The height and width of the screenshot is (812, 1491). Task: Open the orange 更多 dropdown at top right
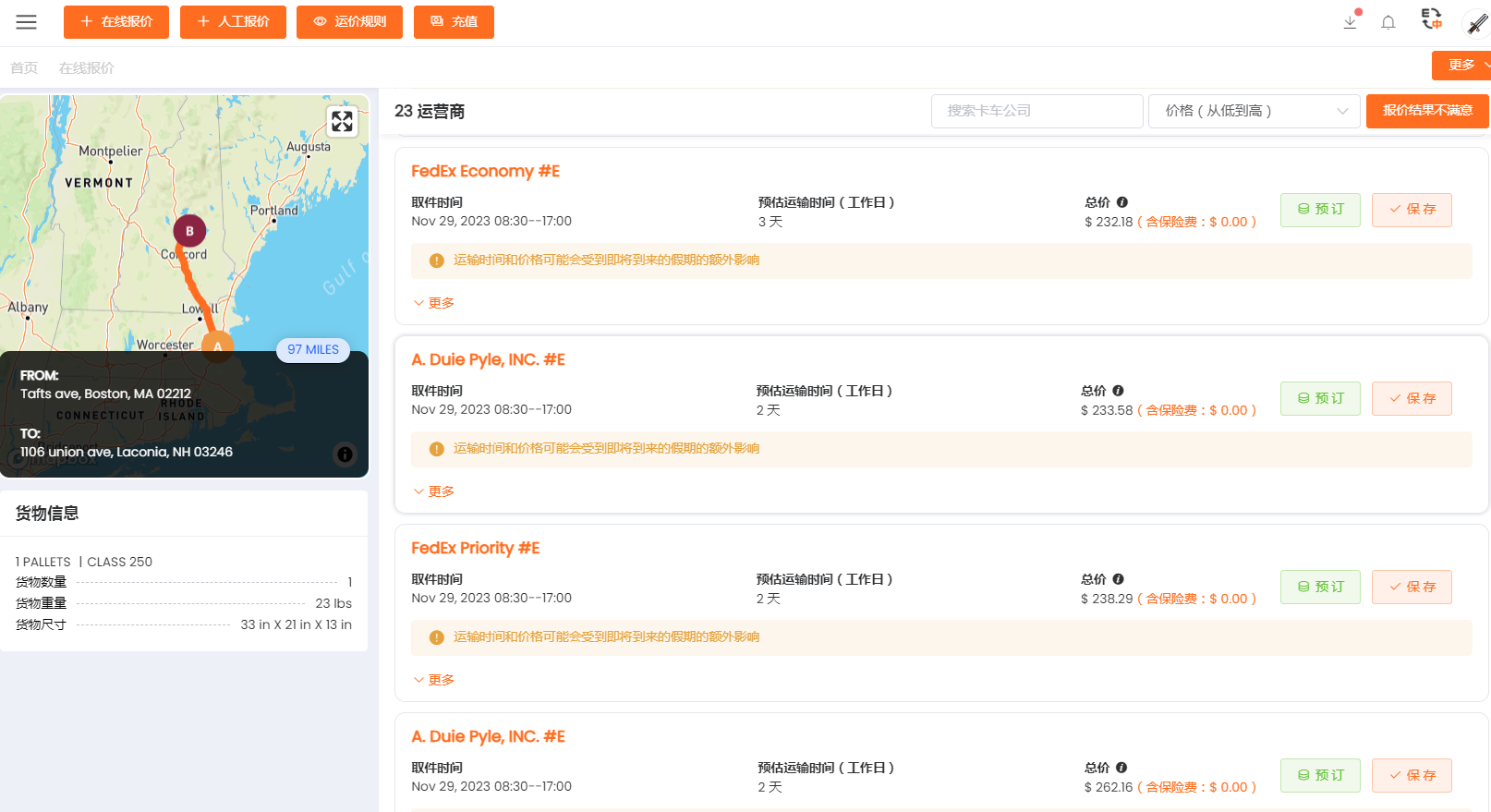click(1461, 65)
